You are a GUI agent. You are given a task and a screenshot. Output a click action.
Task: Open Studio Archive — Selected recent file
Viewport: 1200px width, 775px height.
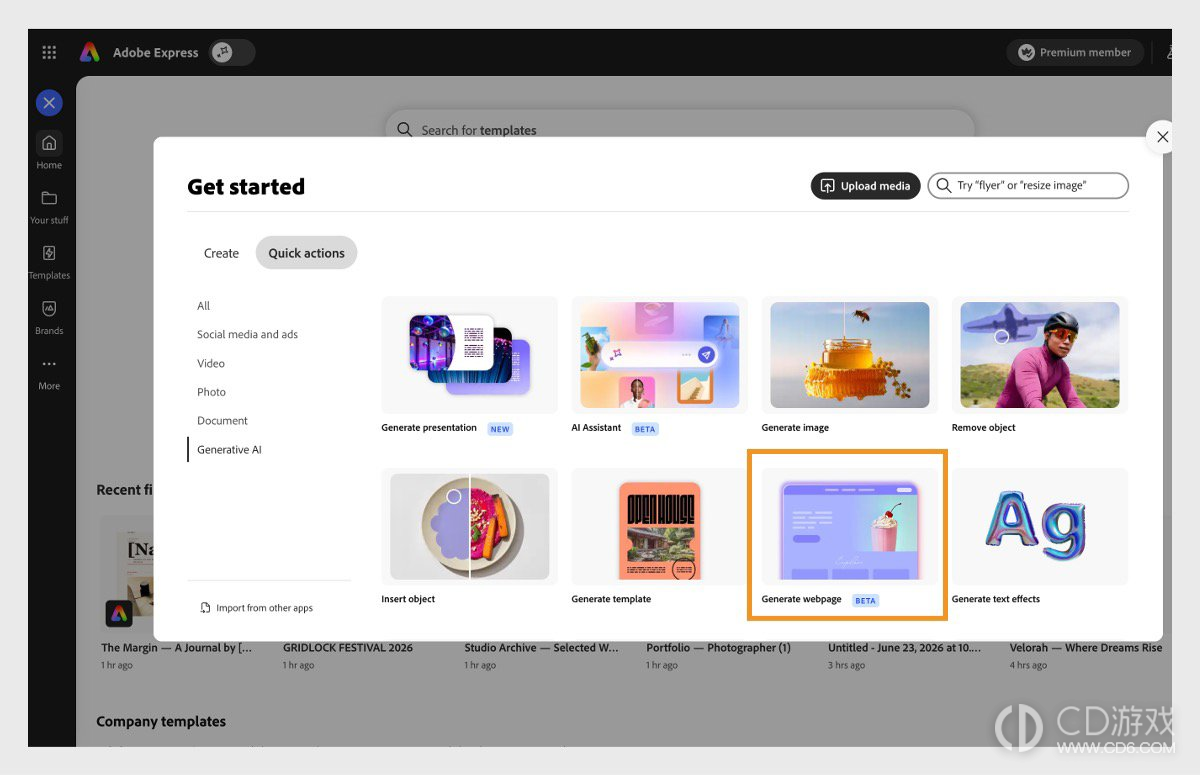point(541,648)
